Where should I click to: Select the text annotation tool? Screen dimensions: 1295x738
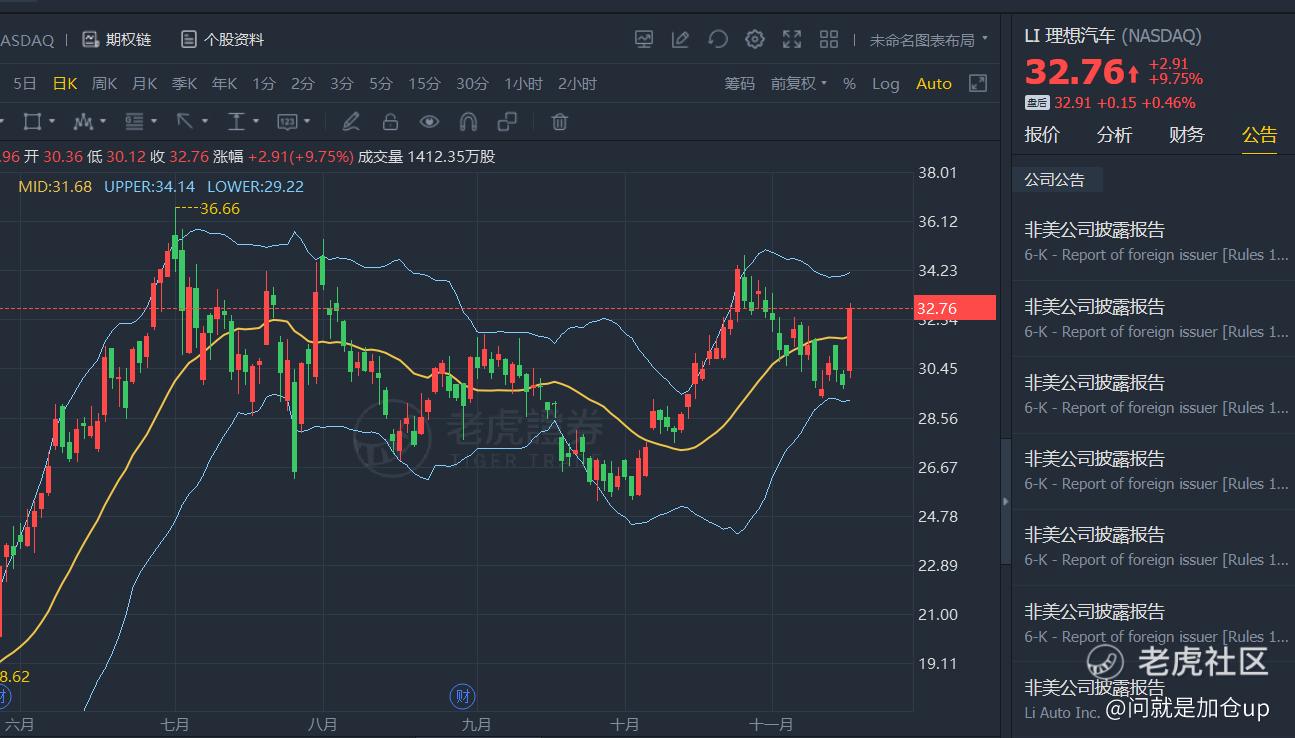(236, 122)
